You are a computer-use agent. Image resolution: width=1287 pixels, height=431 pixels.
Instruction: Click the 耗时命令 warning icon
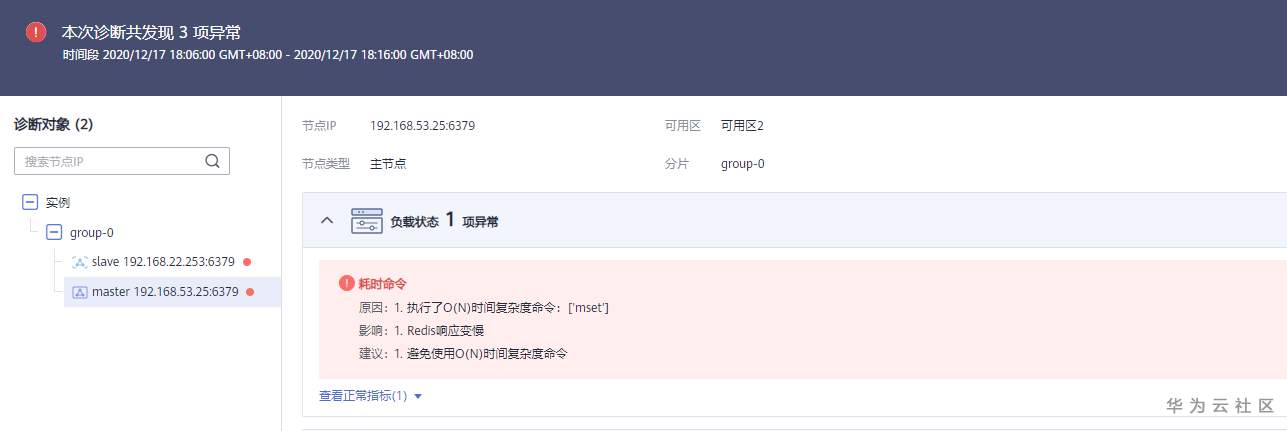tap(347, 283)
